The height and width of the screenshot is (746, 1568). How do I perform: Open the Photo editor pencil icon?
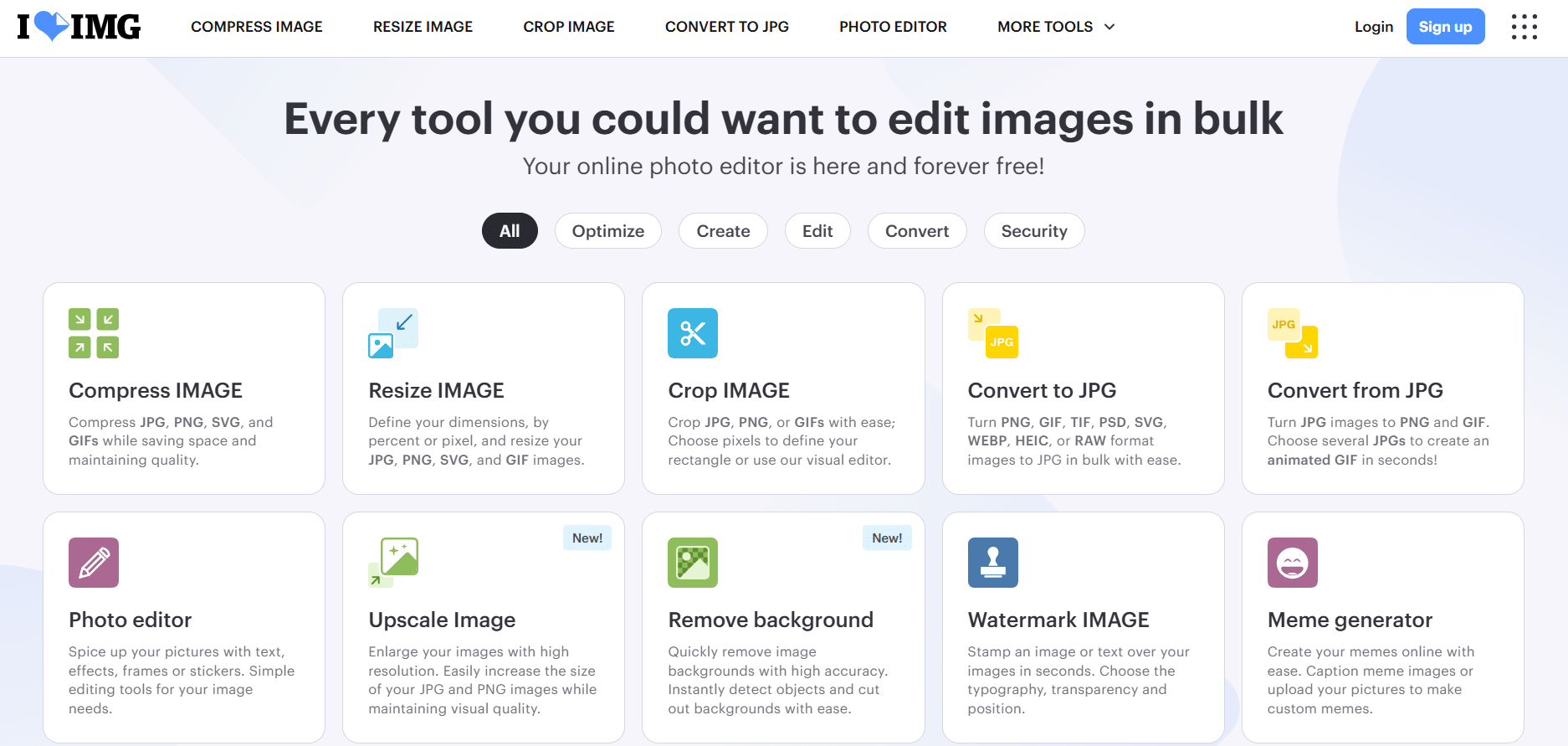click(94, 563)
